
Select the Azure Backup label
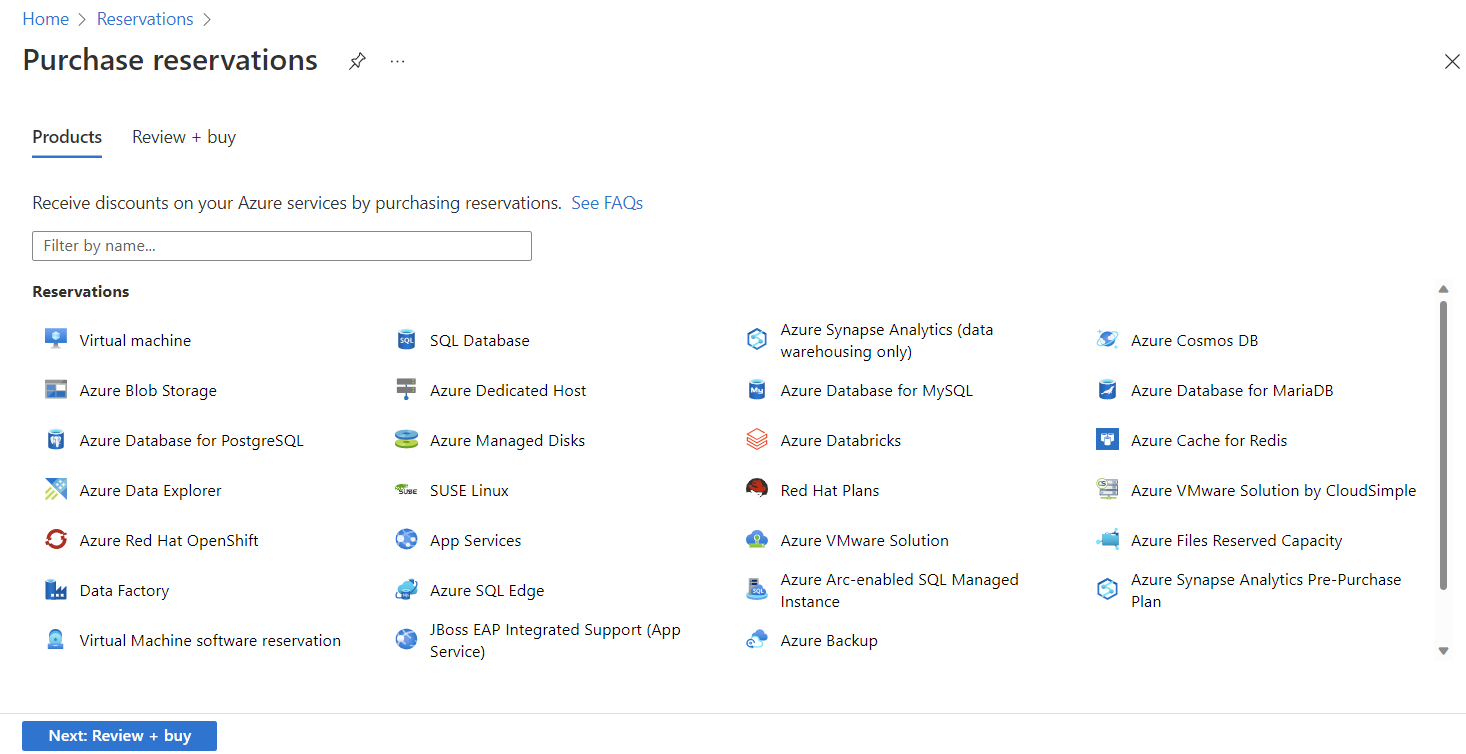tap(829, 641)
